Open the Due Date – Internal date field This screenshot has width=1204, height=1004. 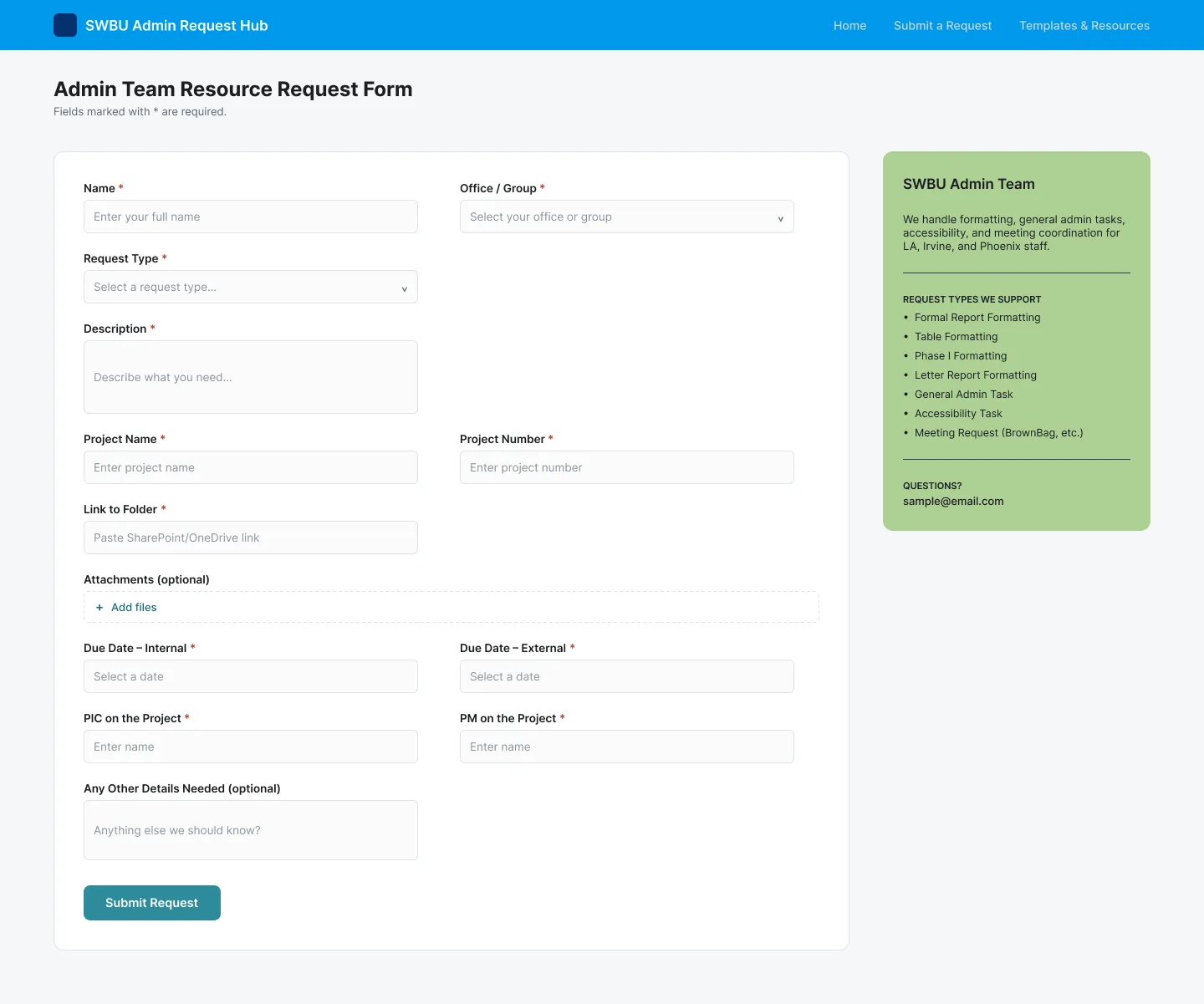(251, 676)
